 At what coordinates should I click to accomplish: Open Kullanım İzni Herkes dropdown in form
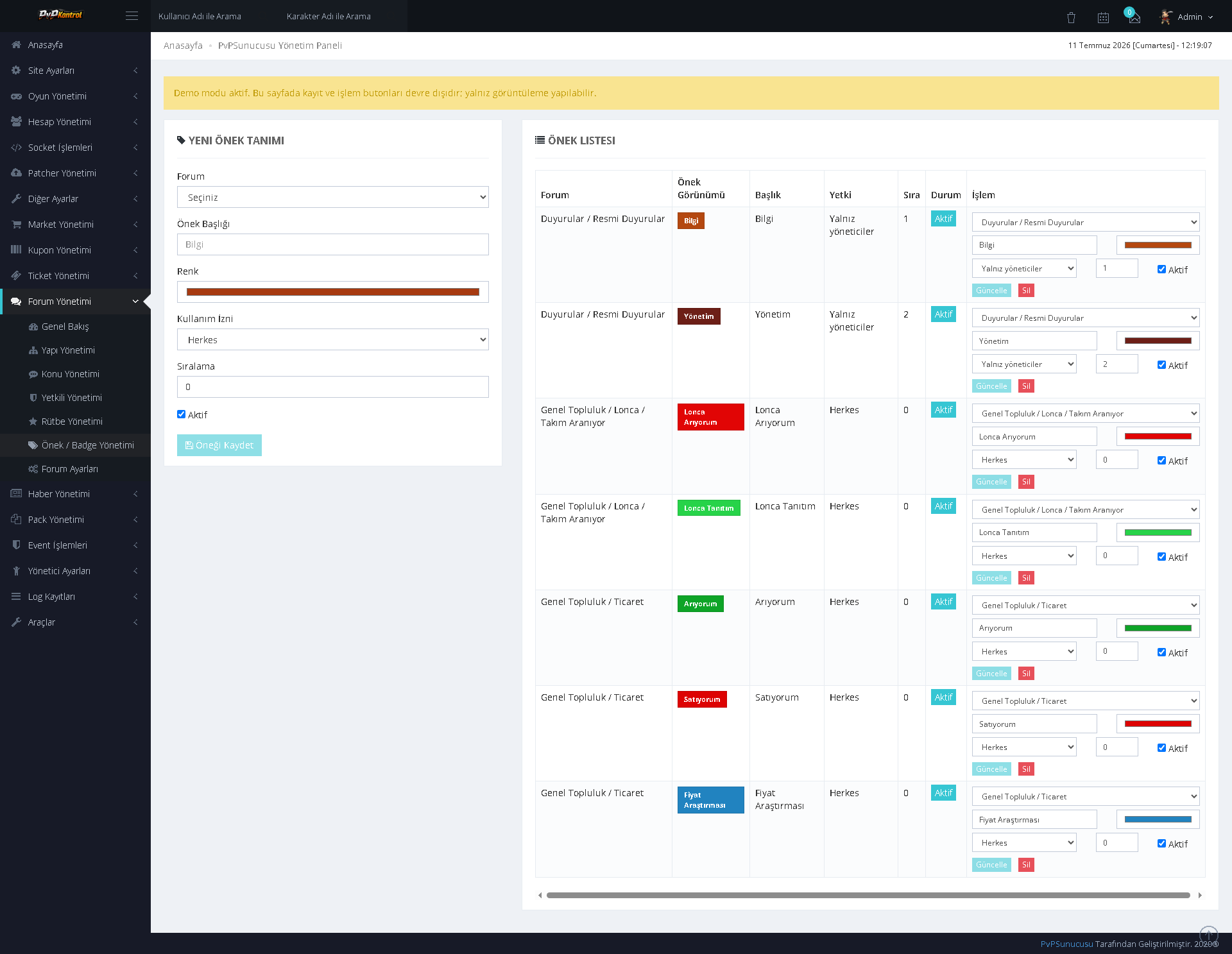tap(332, 340)
